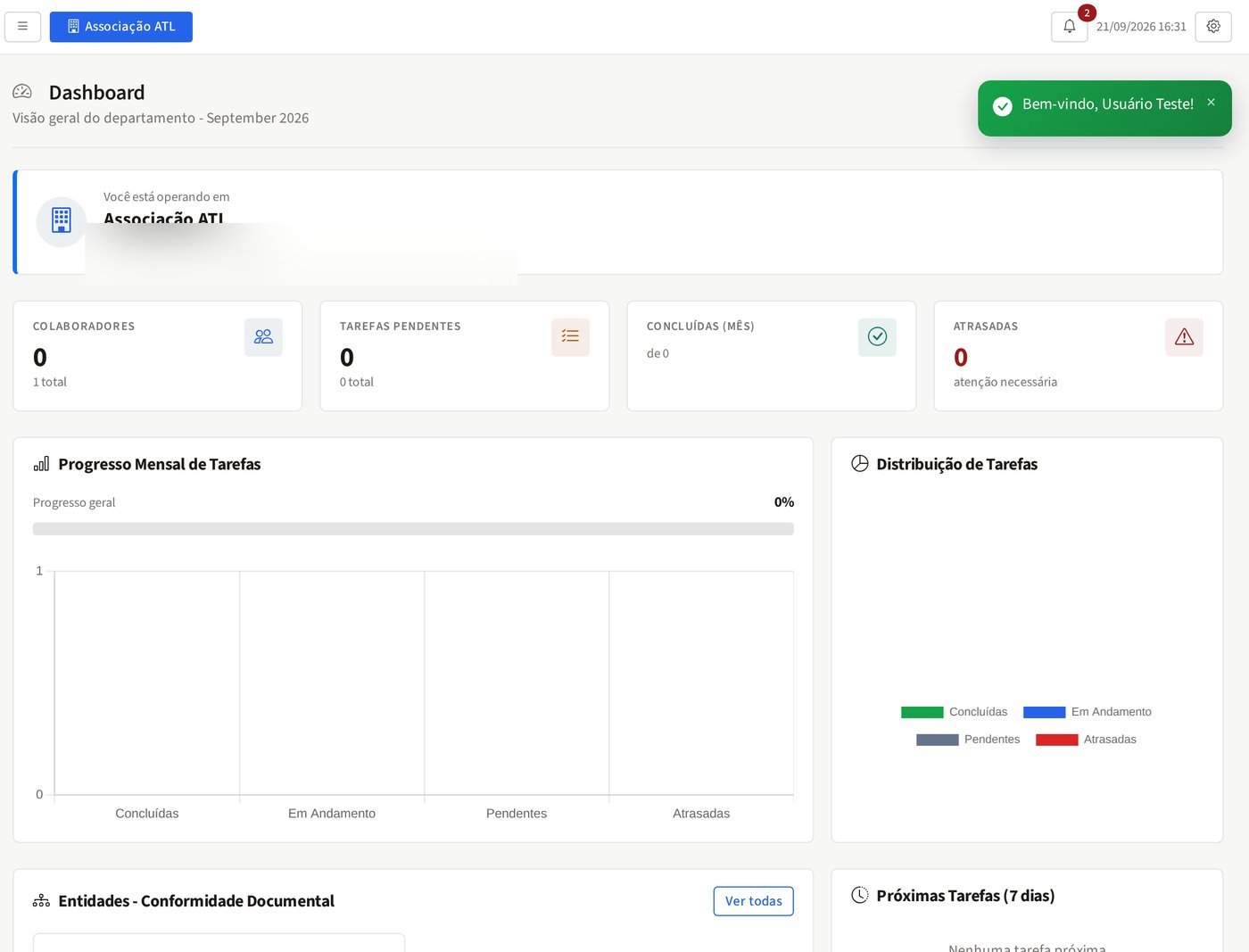Click the Atrasadas warning triangle icon
Screen dimensions: 1249x952
(x=1184, y=337)
